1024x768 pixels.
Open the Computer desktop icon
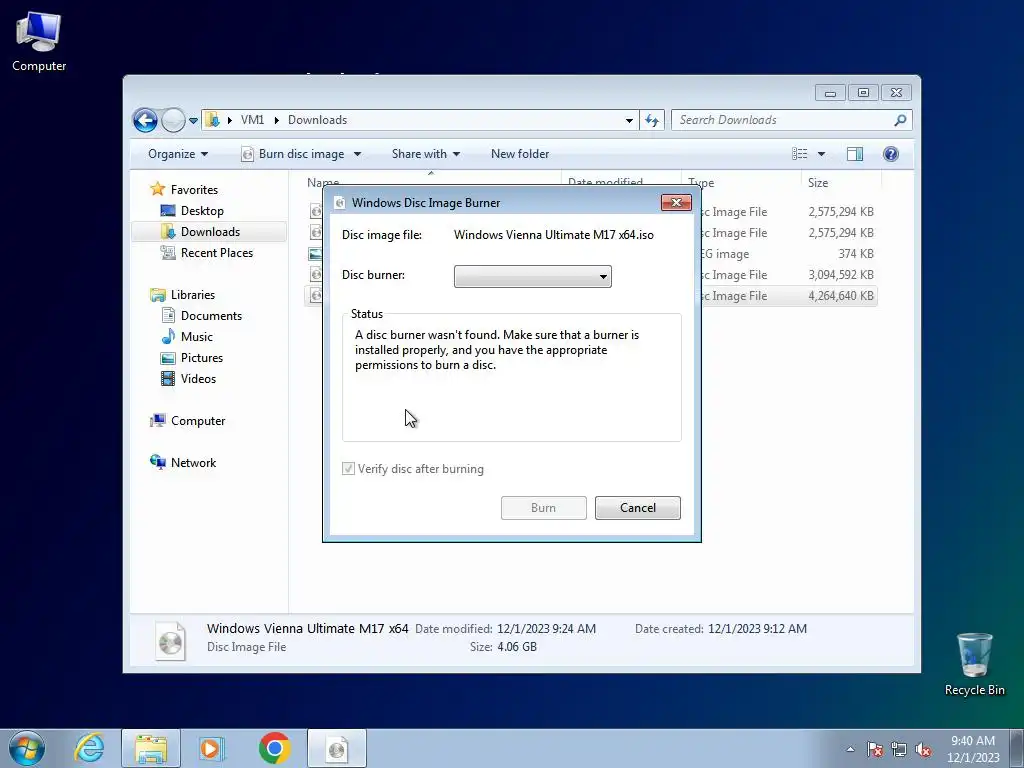tap(39, 42)
